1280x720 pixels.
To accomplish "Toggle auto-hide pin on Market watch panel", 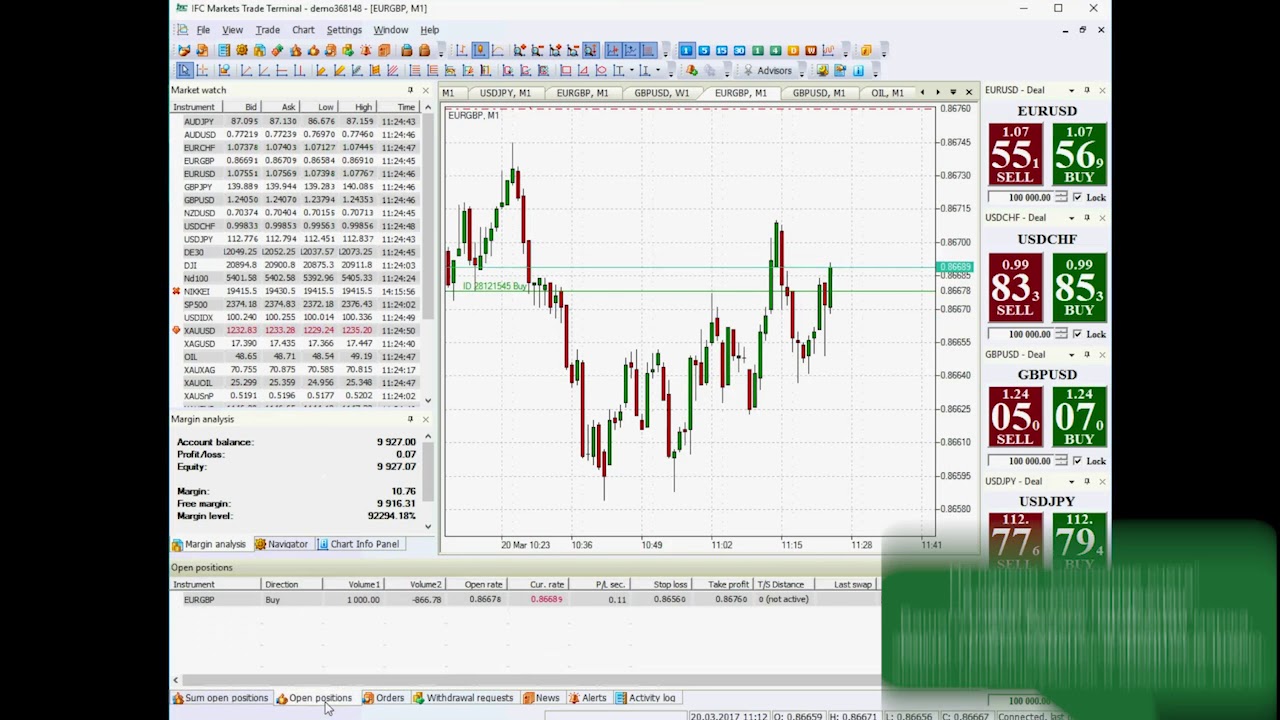I will coord(410,90).
